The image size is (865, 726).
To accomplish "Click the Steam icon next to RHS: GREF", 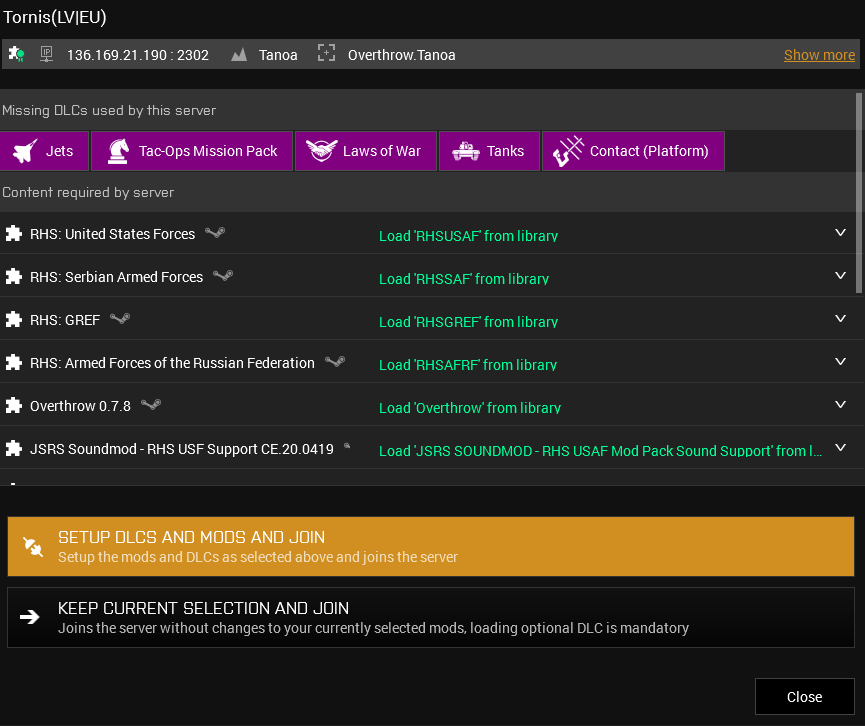I will [x=120, y=319].
